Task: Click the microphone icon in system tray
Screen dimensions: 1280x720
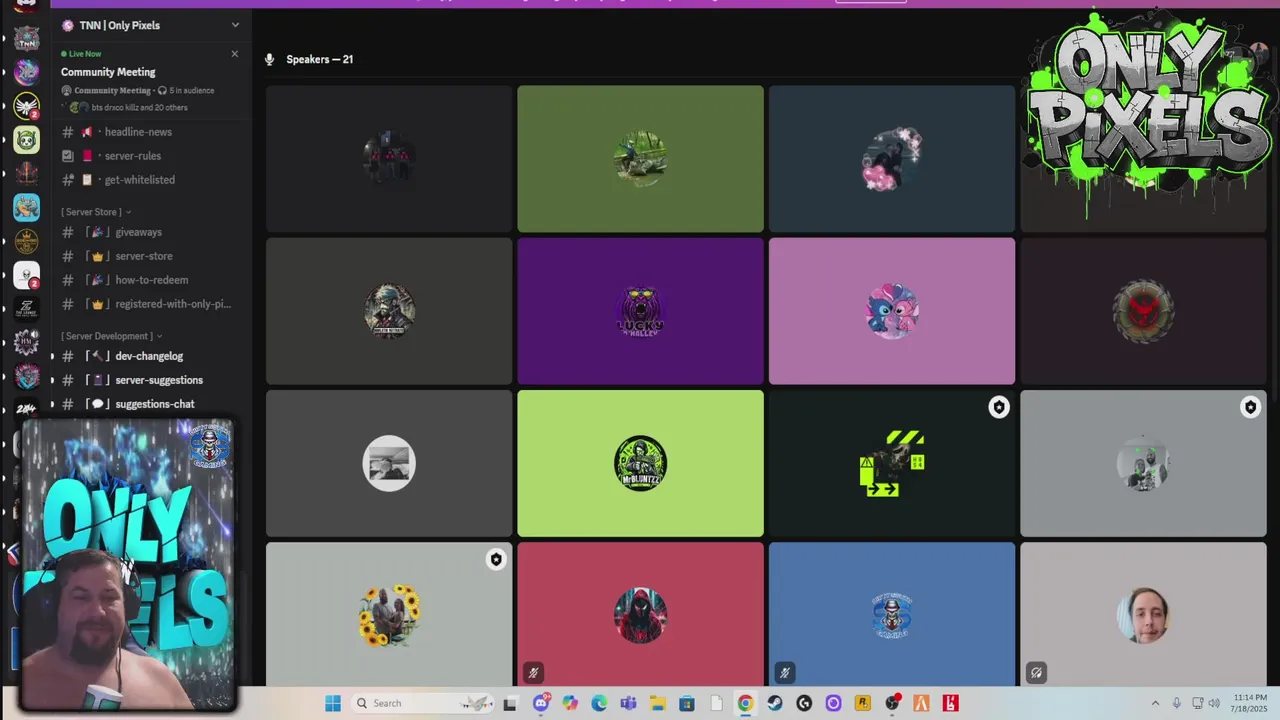Action: (1176, 703)
